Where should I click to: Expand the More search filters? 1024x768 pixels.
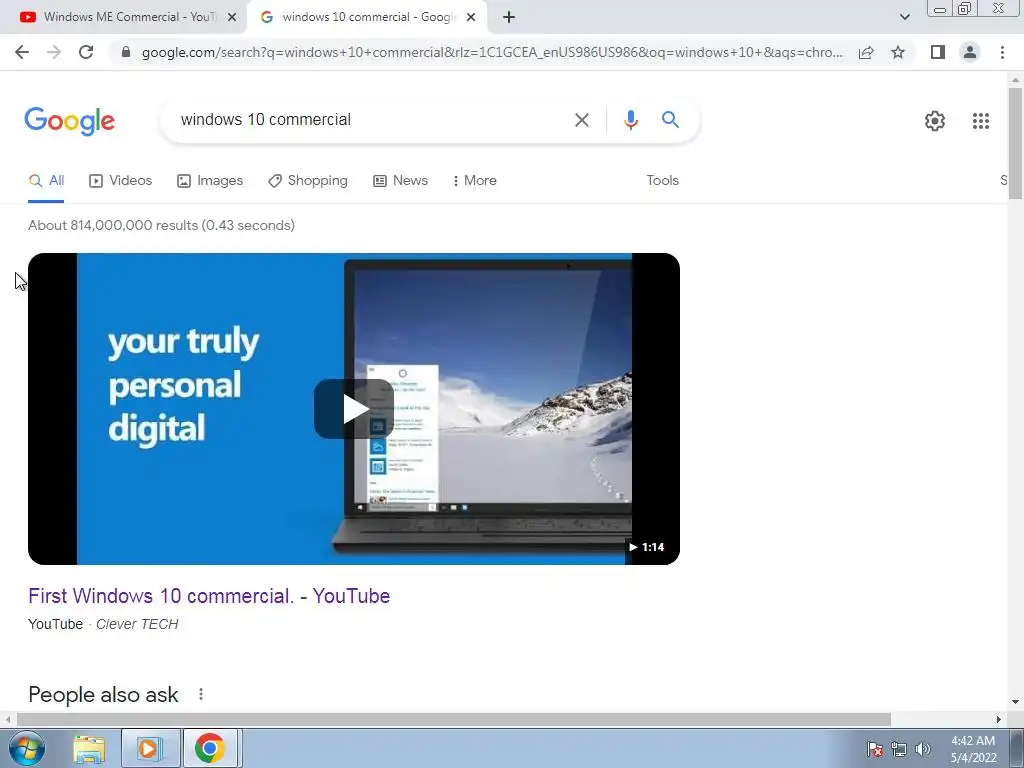[x=475, y=181]
